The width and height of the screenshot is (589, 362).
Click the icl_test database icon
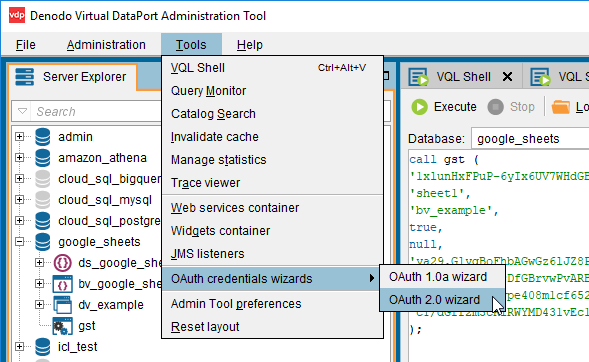42,347
